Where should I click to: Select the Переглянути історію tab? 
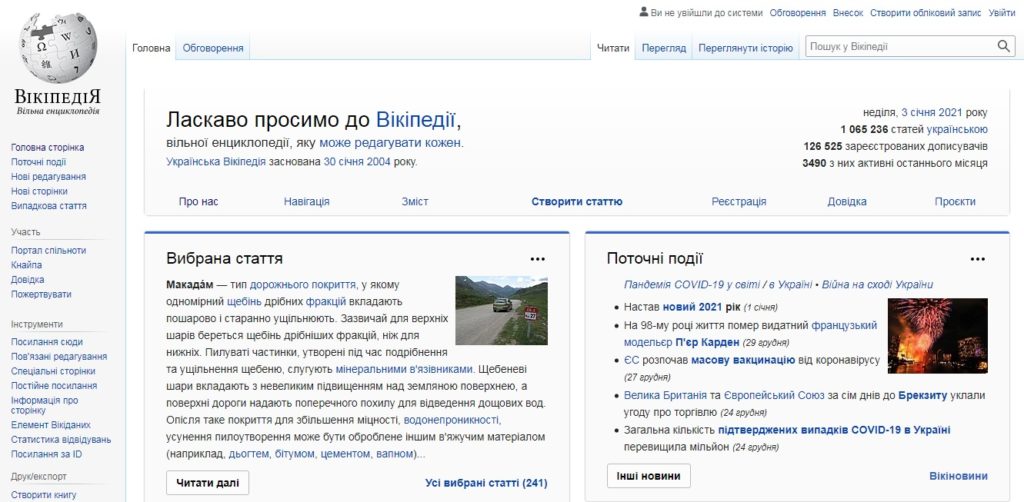click(x=746, y=48)
